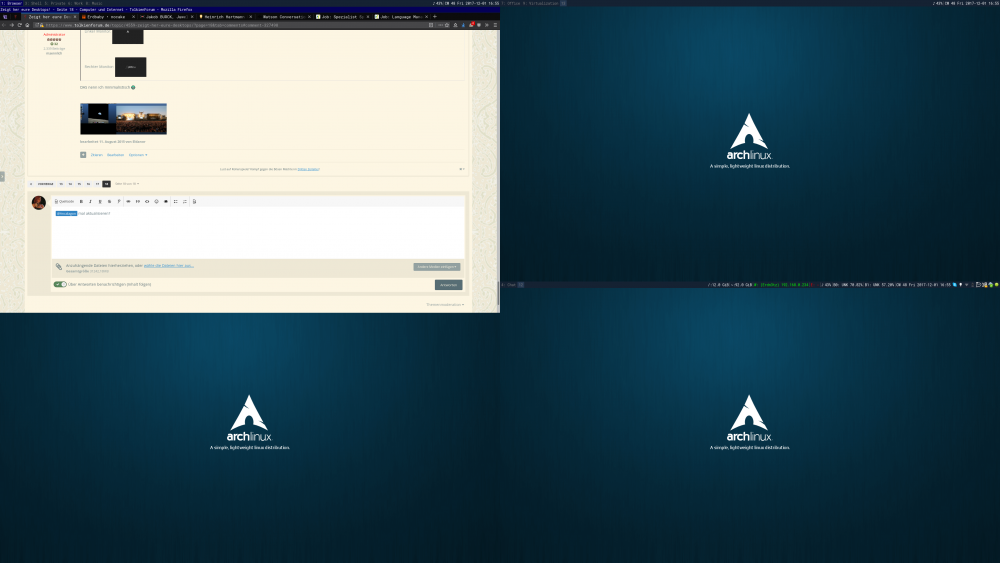Click the multi-quote plus icon under the post

click(83, 155)
